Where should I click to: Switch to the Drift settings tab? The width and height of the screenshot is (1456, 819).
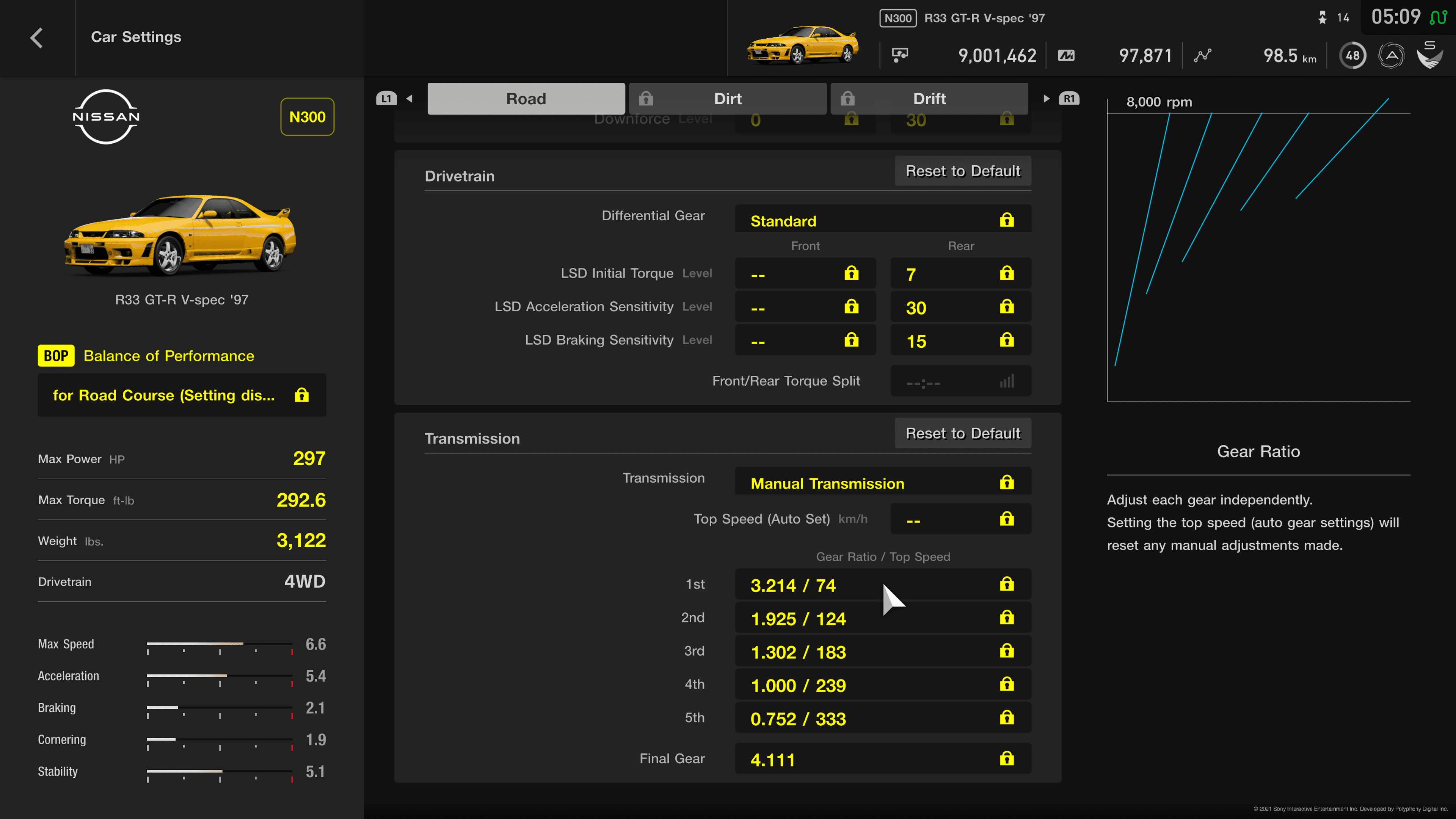pos(929,99)
